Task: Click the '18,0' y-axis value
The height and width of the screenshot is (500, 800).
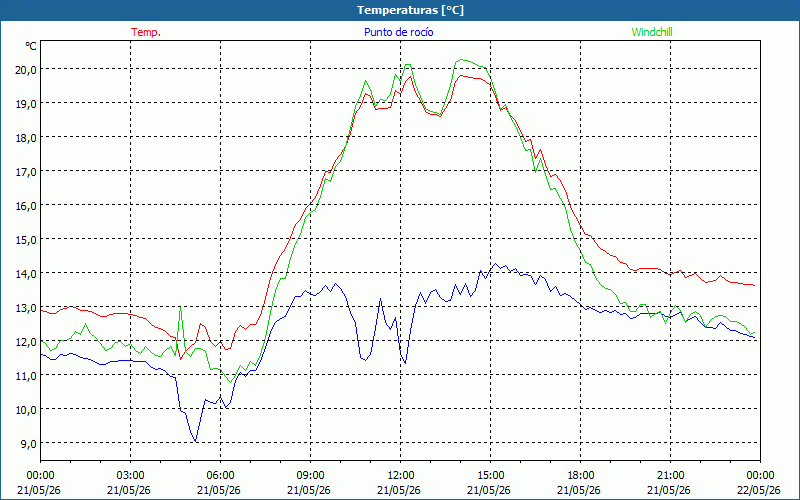Action: (26, 138)
